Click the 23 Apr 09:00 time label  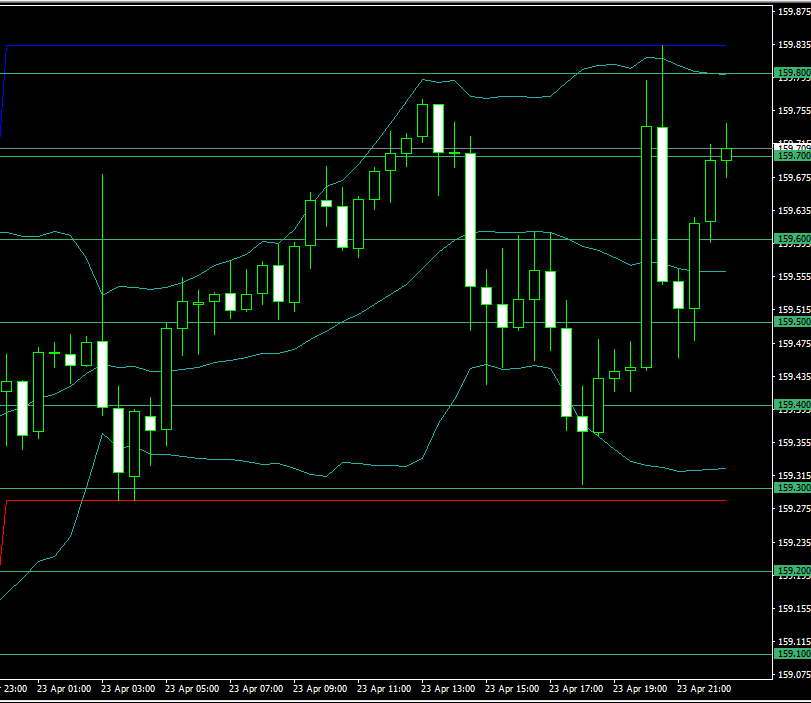click(x=319, y=689)
